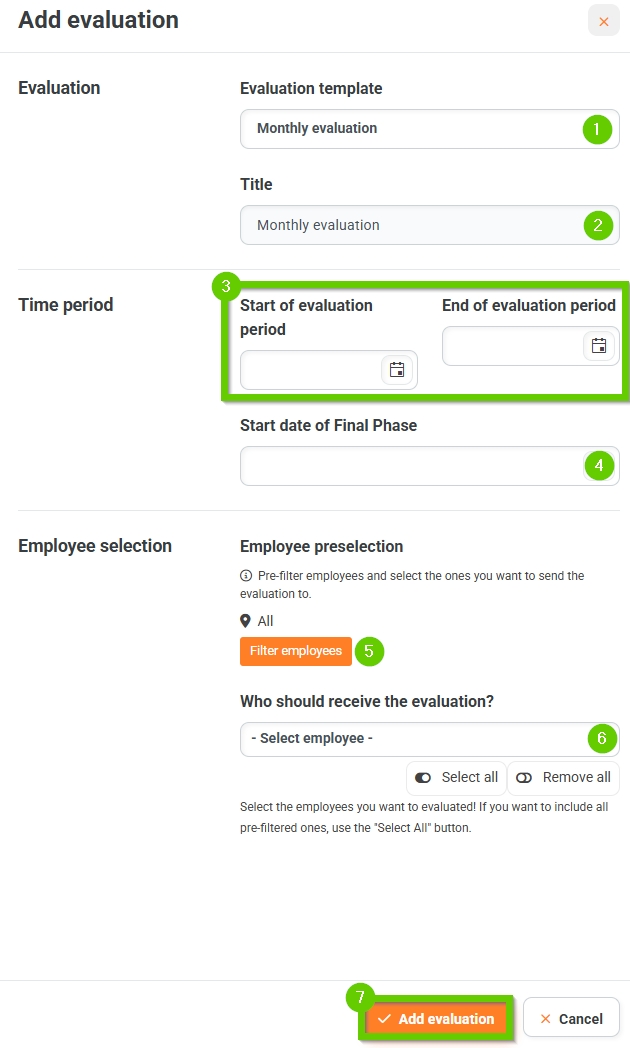This screenshot has height=1048, width=630.
Task: Click the Cancel button
Action: click(571, 1019)
